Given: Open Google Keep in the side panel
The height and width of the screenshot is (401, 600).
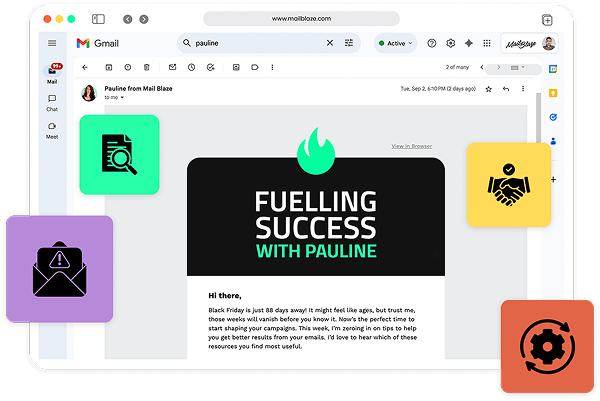Looking at the screenshot, I should pos(552,93).
